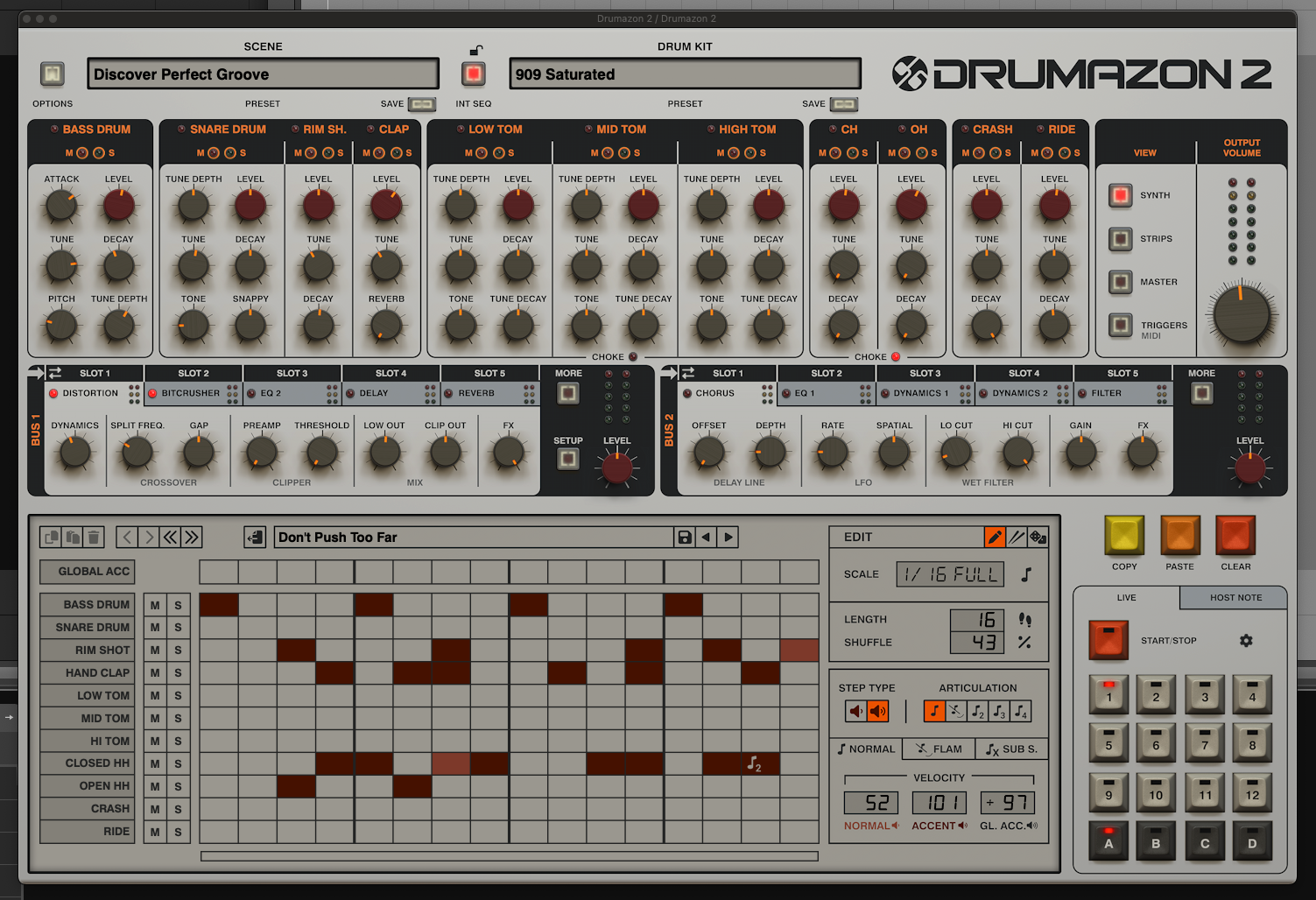Screen dimensions: 1316x900
Task: Select the accent step type speaker icon
Action: [x=877, y=711]
